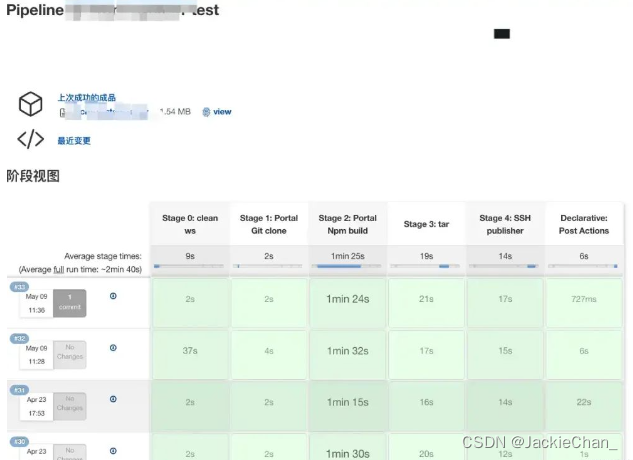Screen dimensions: 633x460
Task: Select the Declarative: Post Actions header
Action: 584,224
